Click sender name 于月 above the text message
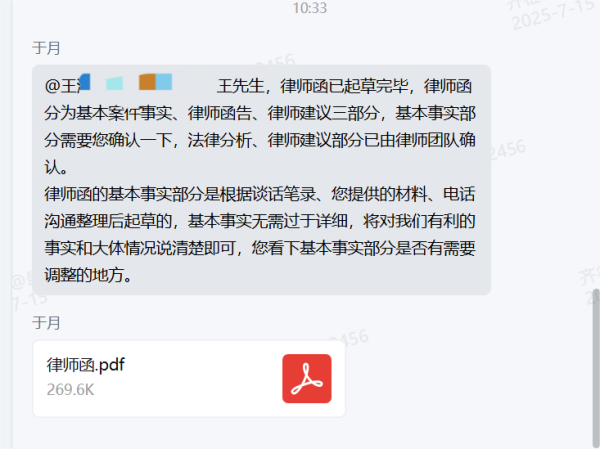The image size is (600, 449). coord(46,48)
